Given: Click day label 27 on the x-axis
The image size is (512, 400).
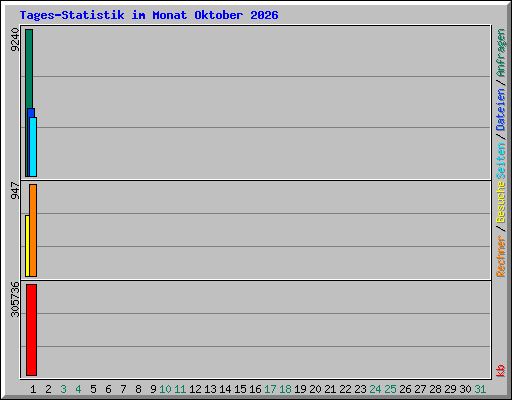Looking at the screenshot, I should point(420,389).
